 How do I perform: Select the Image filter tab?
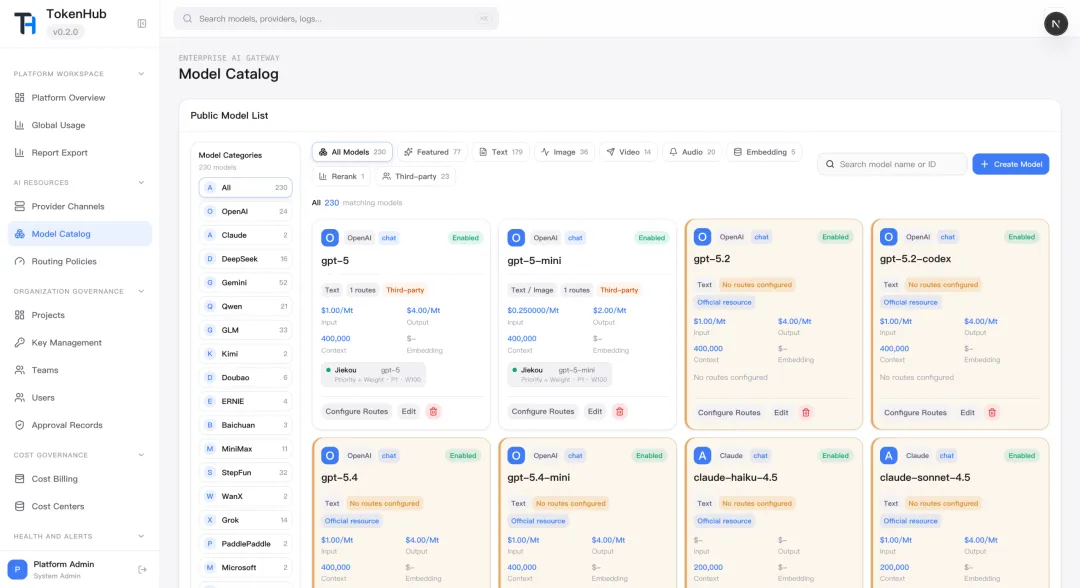click(564, 152)
